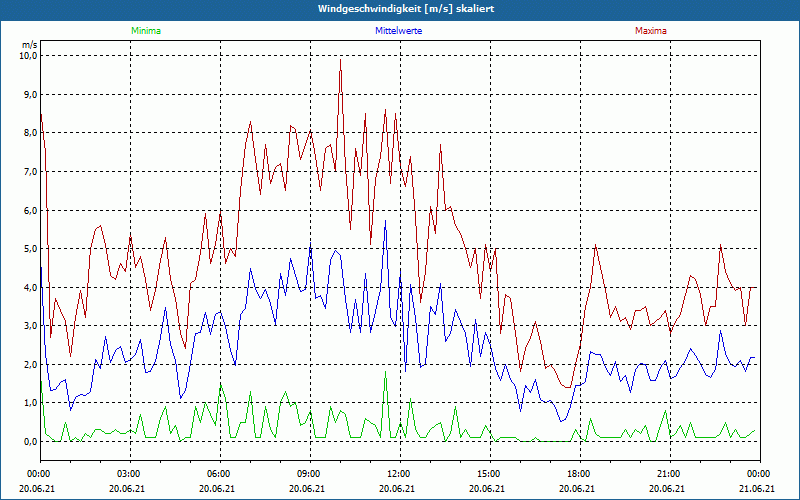Click the 2,0 value on the y-axis
Viewport: 800px width, 500px height.
point(29,365)
